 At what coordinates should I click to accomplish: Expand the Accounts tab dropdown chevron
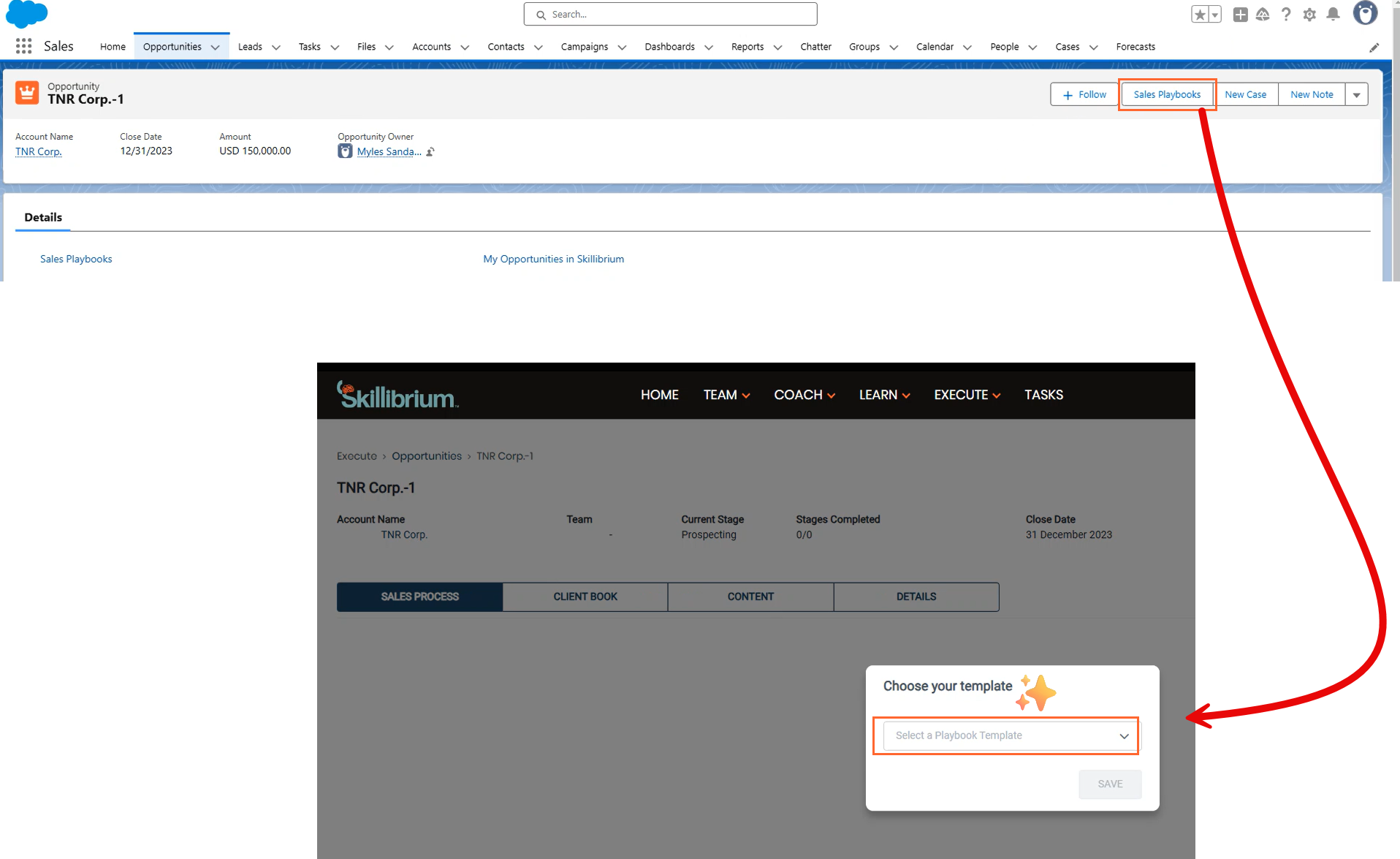click(465, 48)
